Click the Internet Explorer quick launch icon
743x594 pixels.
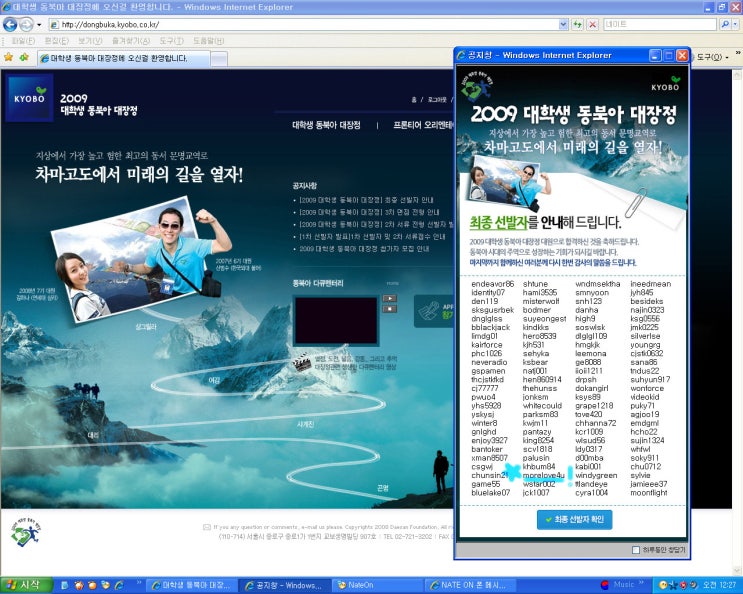(118, 585)
